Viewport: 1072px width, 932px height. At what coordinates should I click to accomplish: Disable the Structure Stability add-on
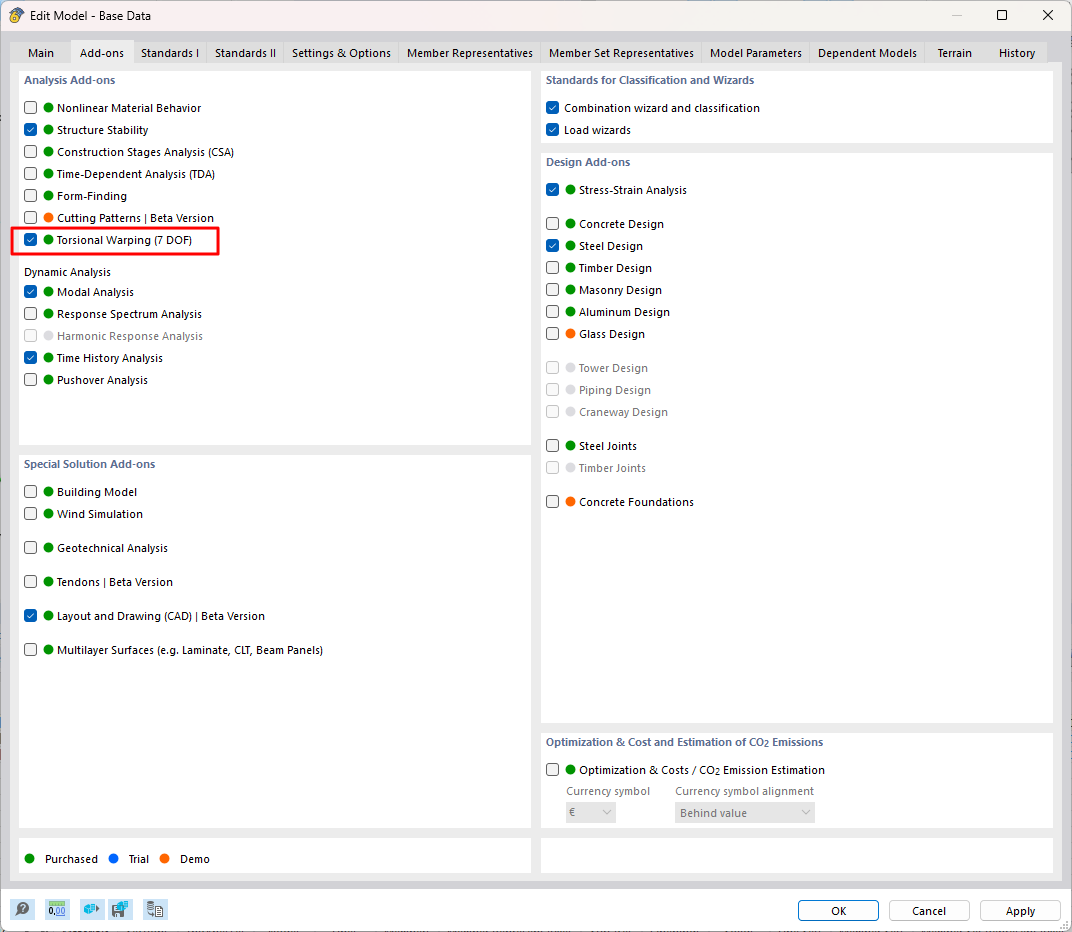pos(30,129)
